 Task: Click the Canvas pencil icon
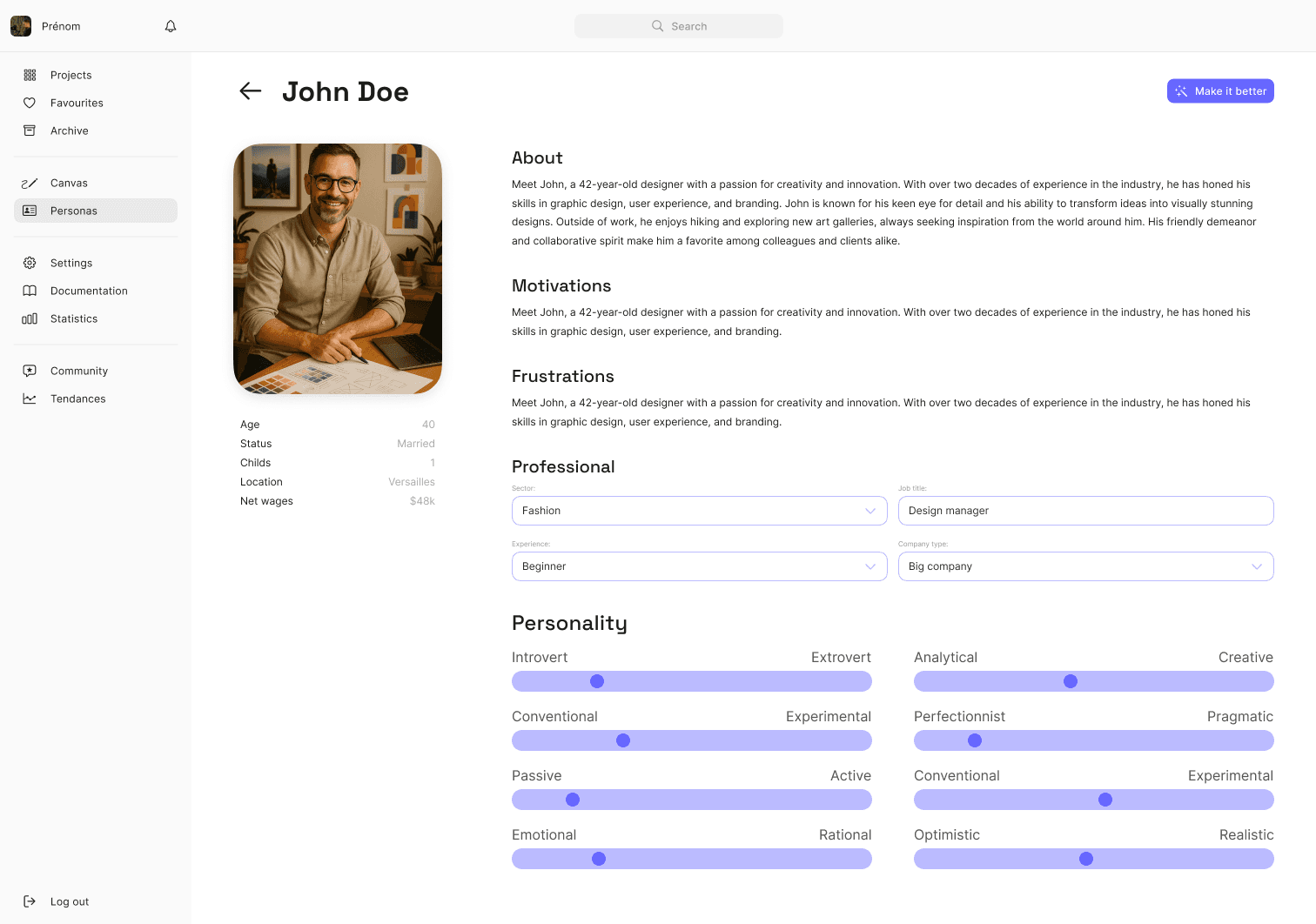30,183
